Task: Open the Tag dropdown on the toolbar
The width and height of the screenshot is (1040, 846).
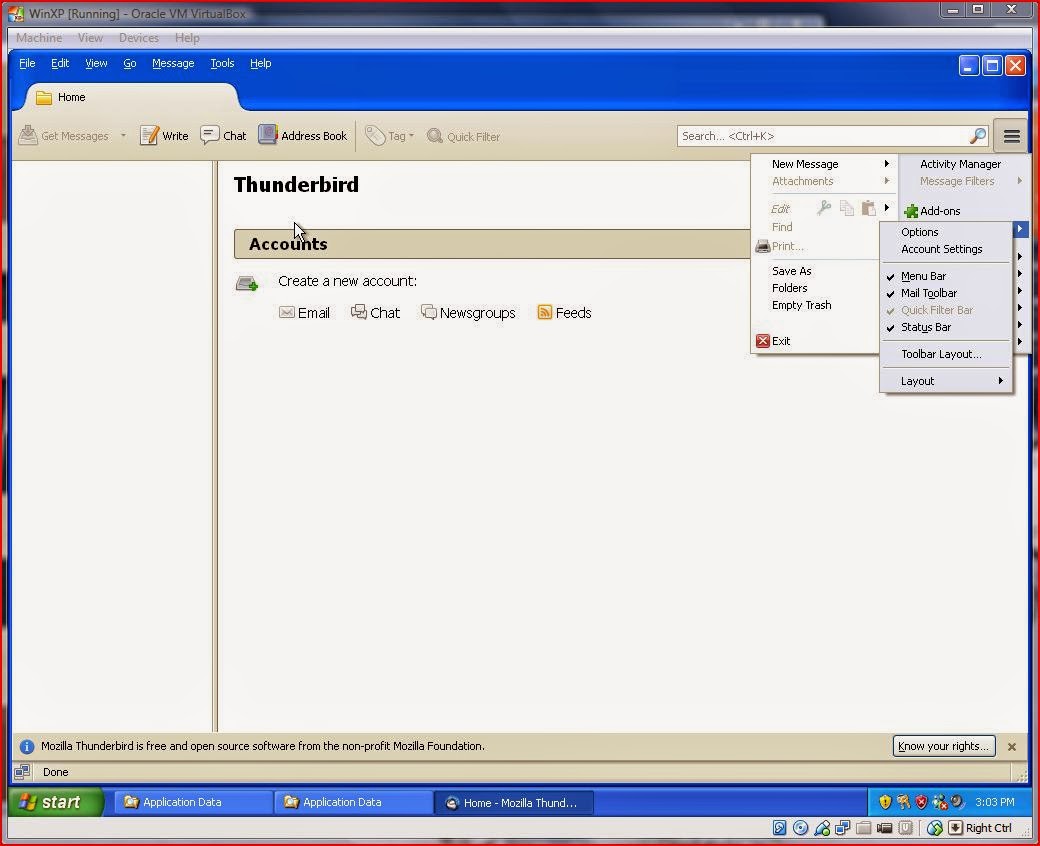Action: click(390, 136)
